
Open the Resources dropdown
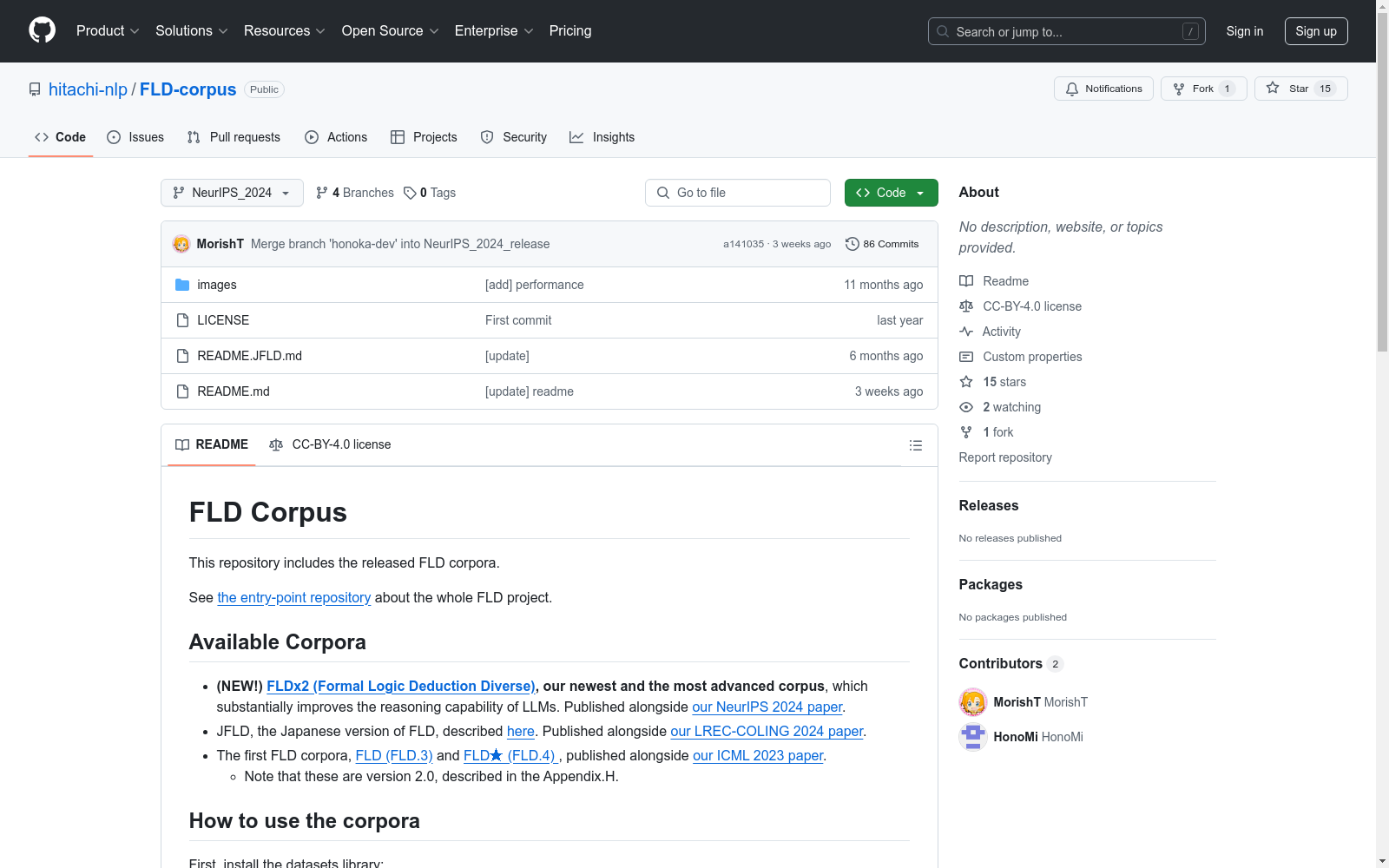285,31
